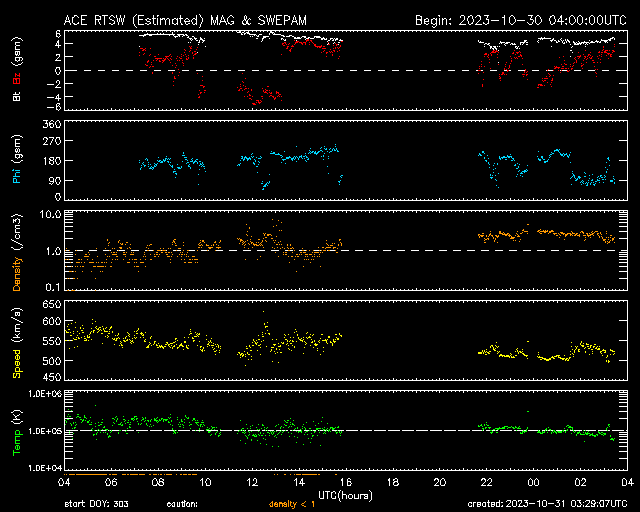This screenshot has width=640, height=512.
Task: Click the 'ACE RTSW (Estimated) MAG & SWEPAM' title
Action: (185, 20)
